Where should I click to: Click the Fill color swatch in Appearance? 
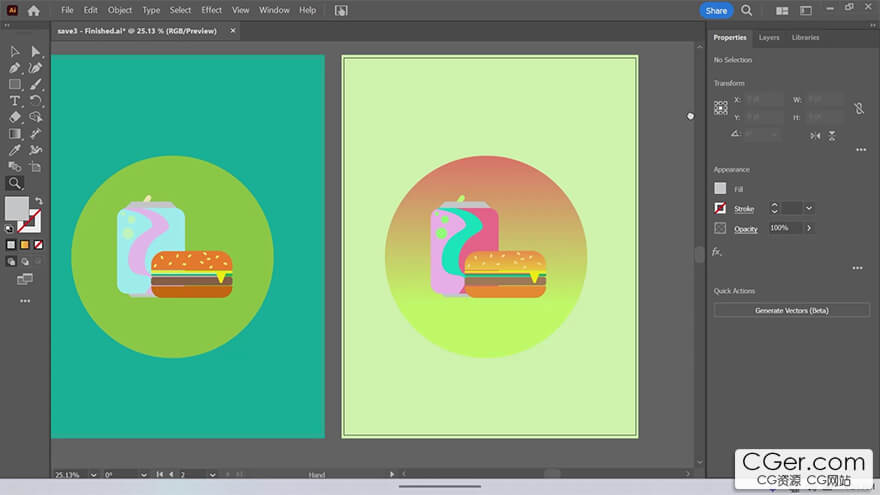(720, 188)
